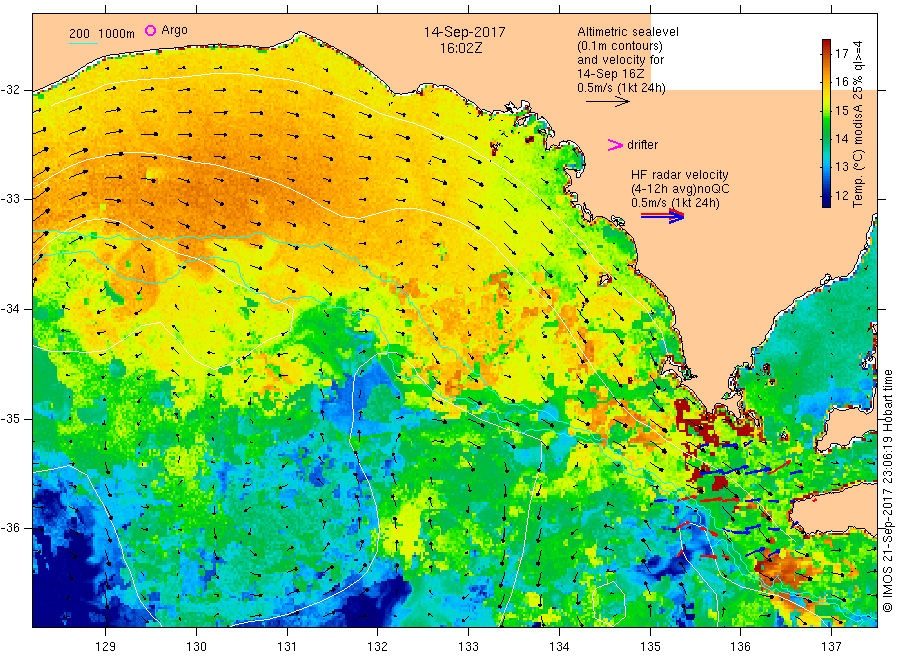Click the longitude label 134
This screenshot has width=900, height=660.
pos(559,647)
